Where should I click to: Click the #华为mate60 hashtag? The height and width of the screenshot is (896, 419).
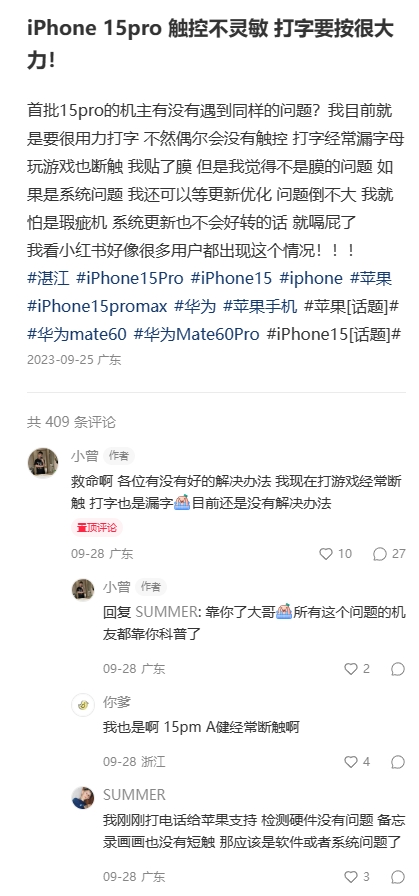77,334
